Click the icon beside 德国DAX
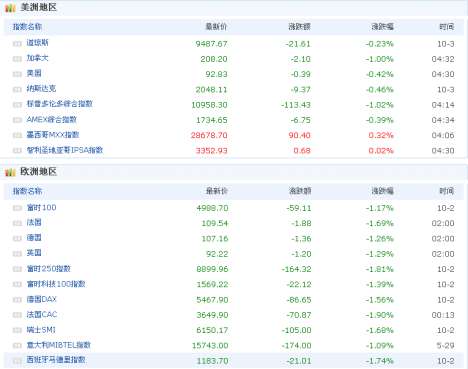Viewport: 468px width, 369px height. point(17,300)
